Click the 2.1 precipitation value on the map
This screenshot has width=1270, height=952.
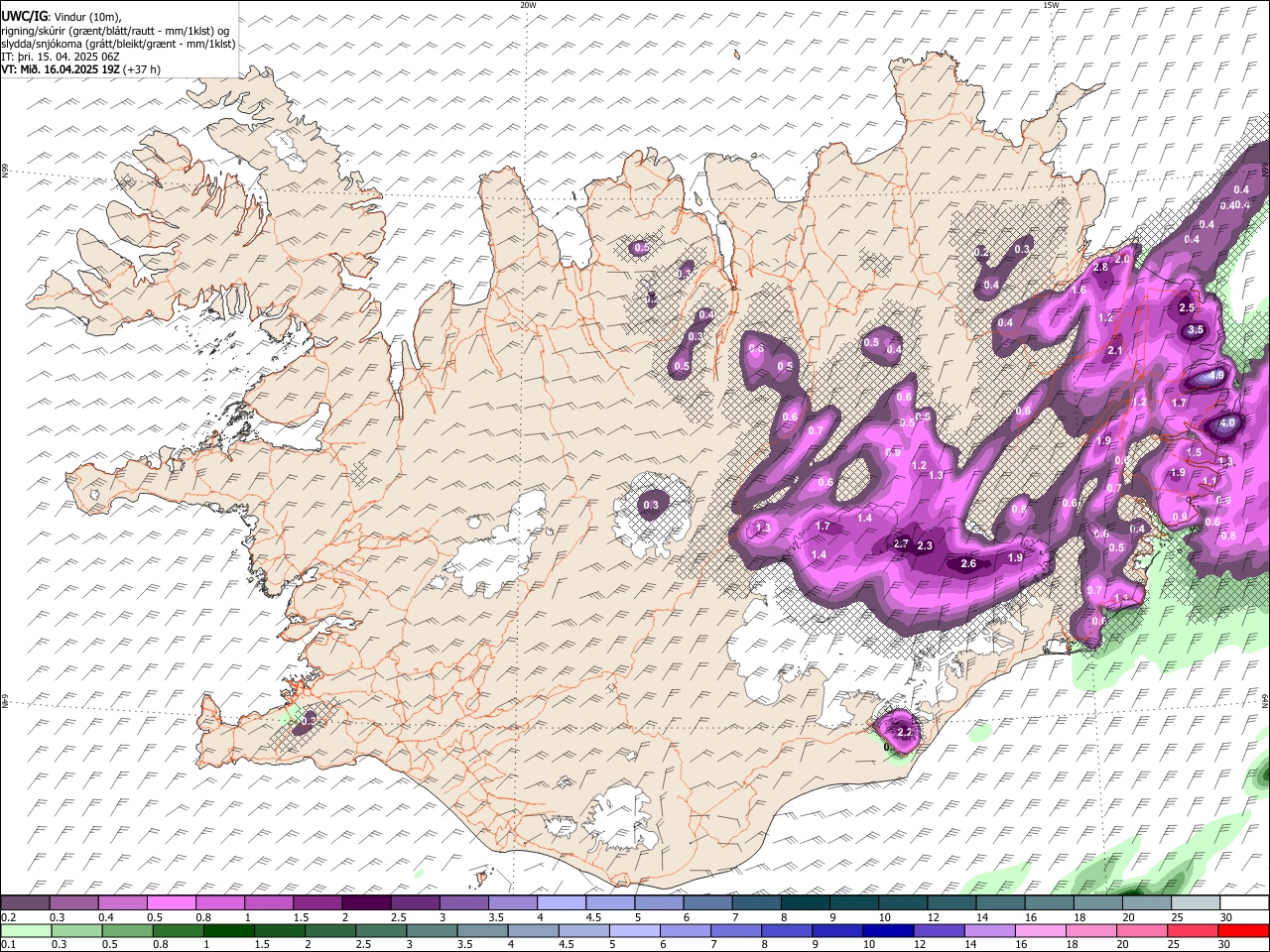click(1114, 350)
